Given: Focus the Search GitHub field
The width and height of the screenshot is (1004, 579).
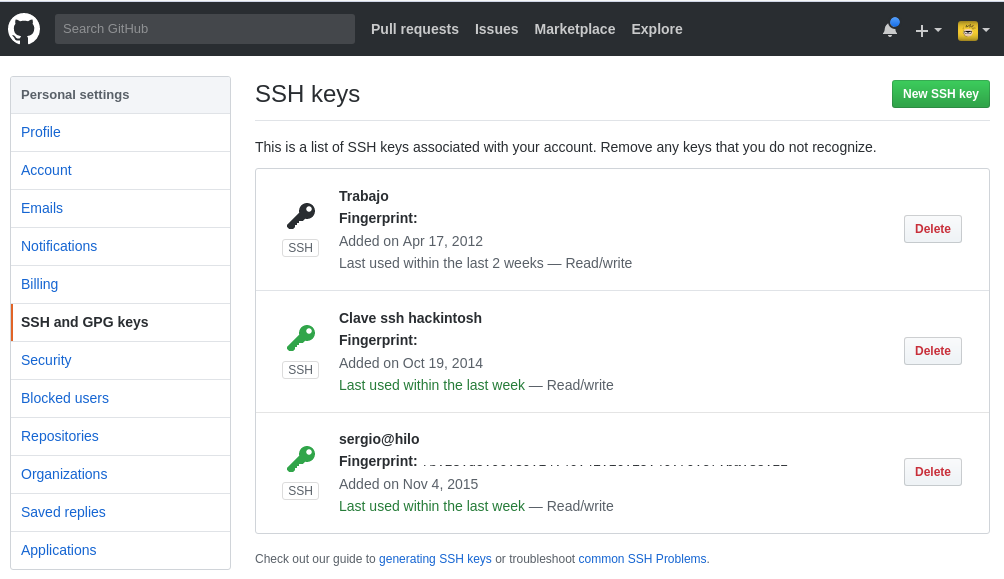Looking at the screenshot, I should pyautogui.click(x=204, y=29).
